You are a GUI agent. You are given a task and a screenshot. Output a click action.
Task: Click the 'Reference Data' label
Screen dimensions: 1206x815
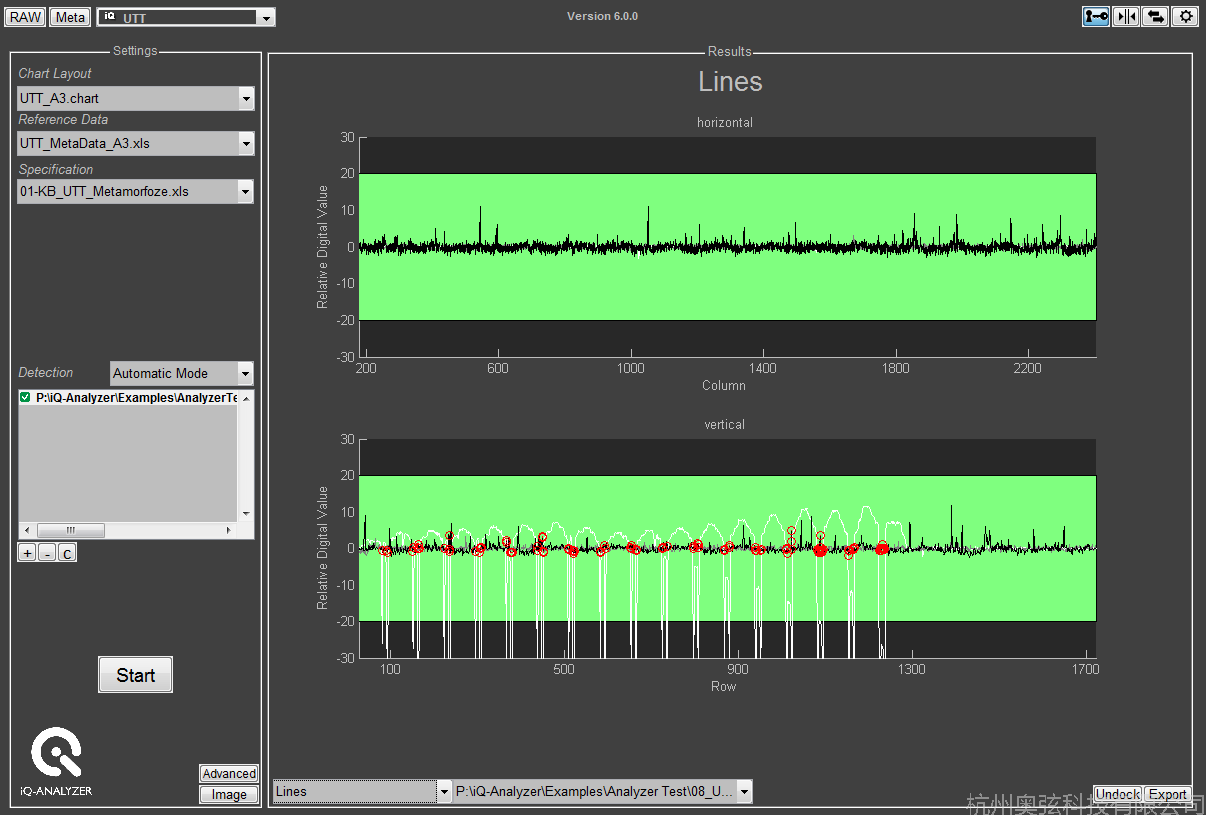(x=63, y=120)
